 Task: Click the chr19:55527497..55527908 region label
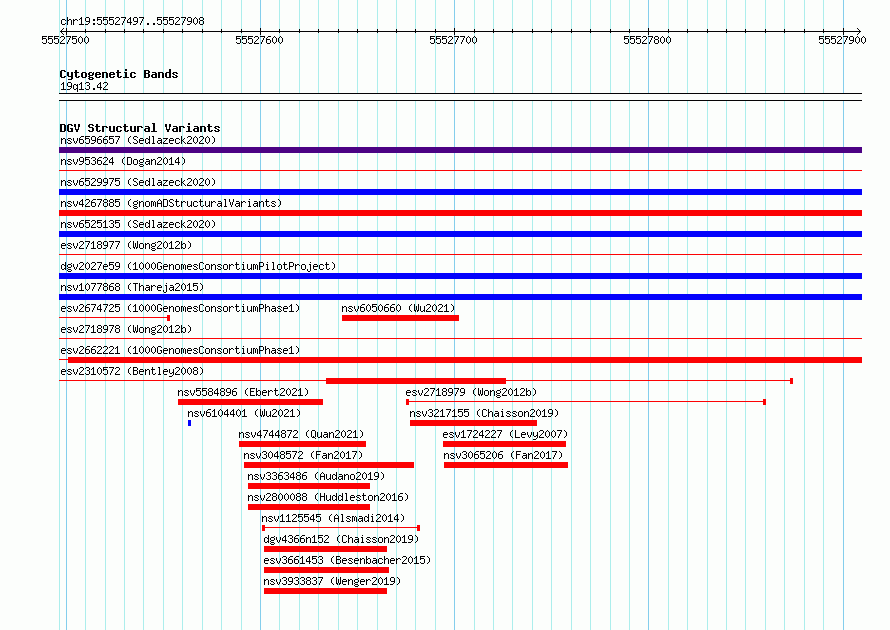pyautogui.click(x=132, y=21)
